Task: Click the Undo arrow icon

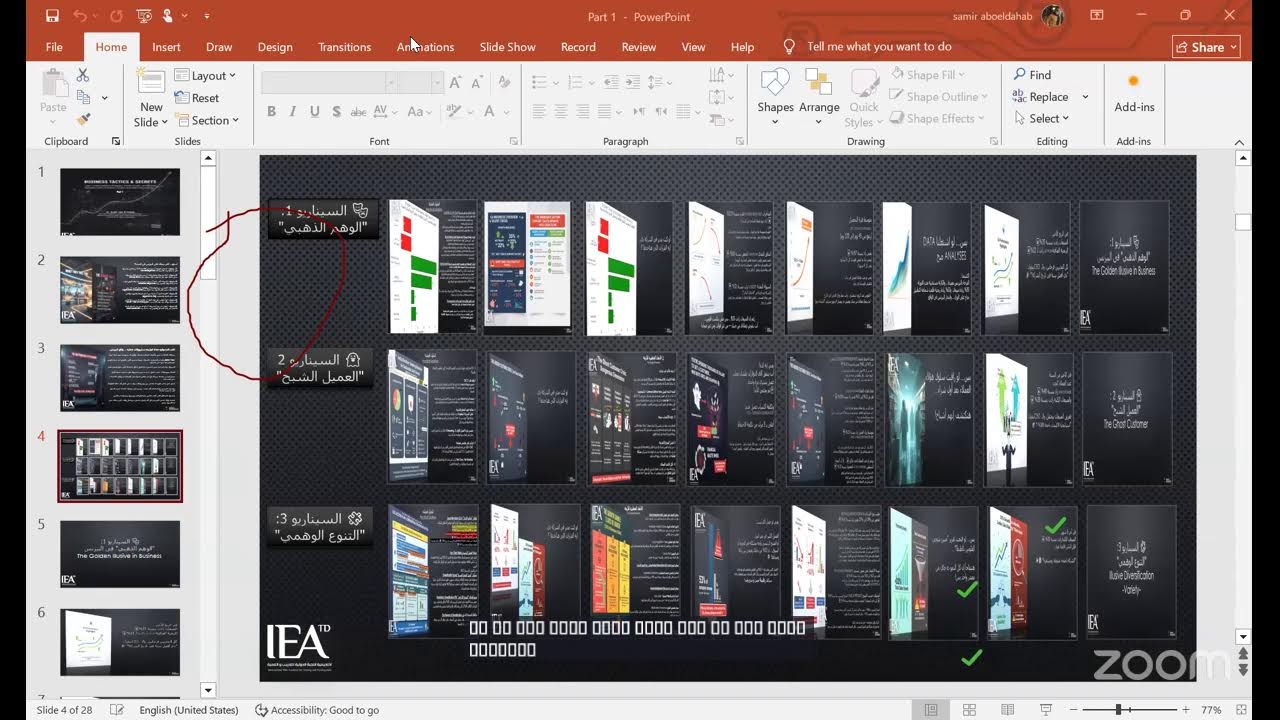Action: pos(81,16)
